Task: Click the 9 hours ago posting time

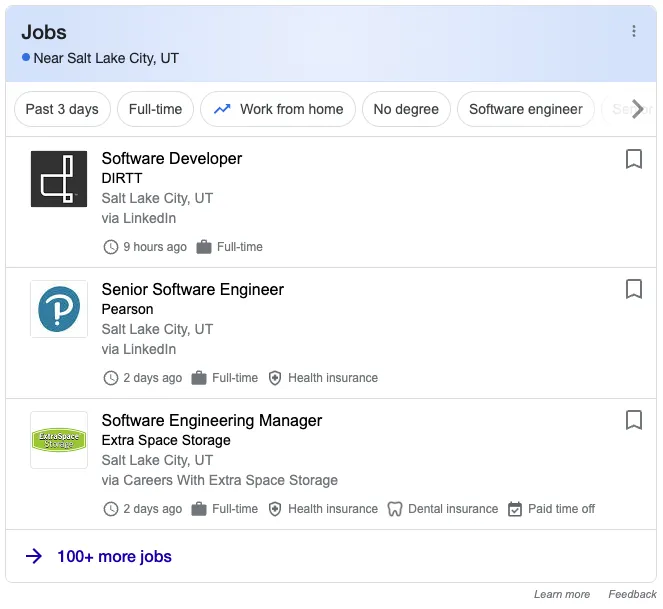Action: (x=155, y=247)
